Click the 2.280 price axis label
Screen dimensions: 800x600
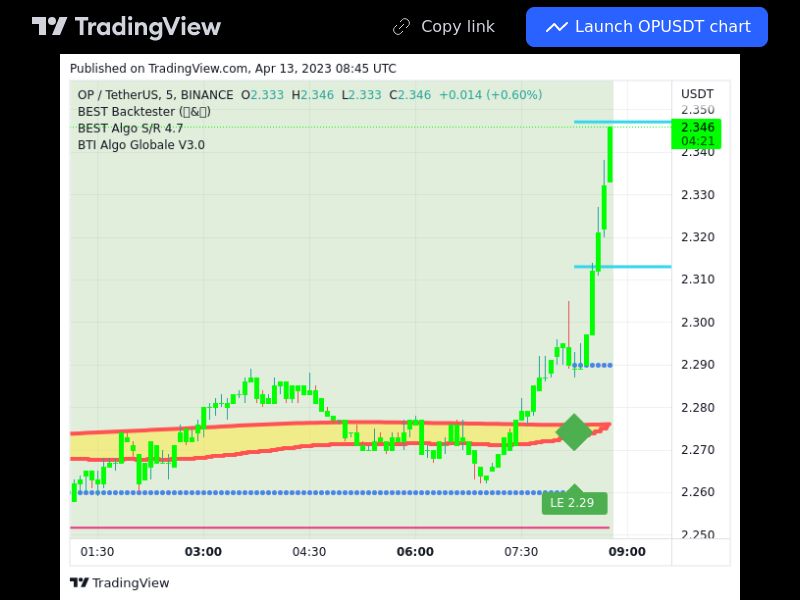point(697,408)
